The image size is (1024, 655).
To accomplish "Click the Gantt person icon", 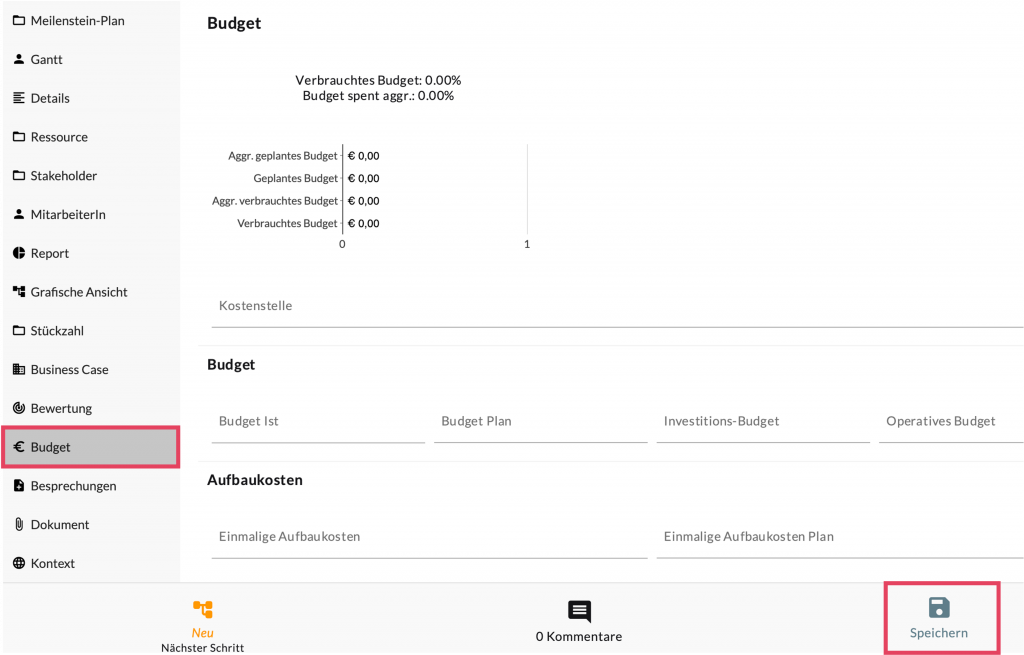I will tap(19, 59).
